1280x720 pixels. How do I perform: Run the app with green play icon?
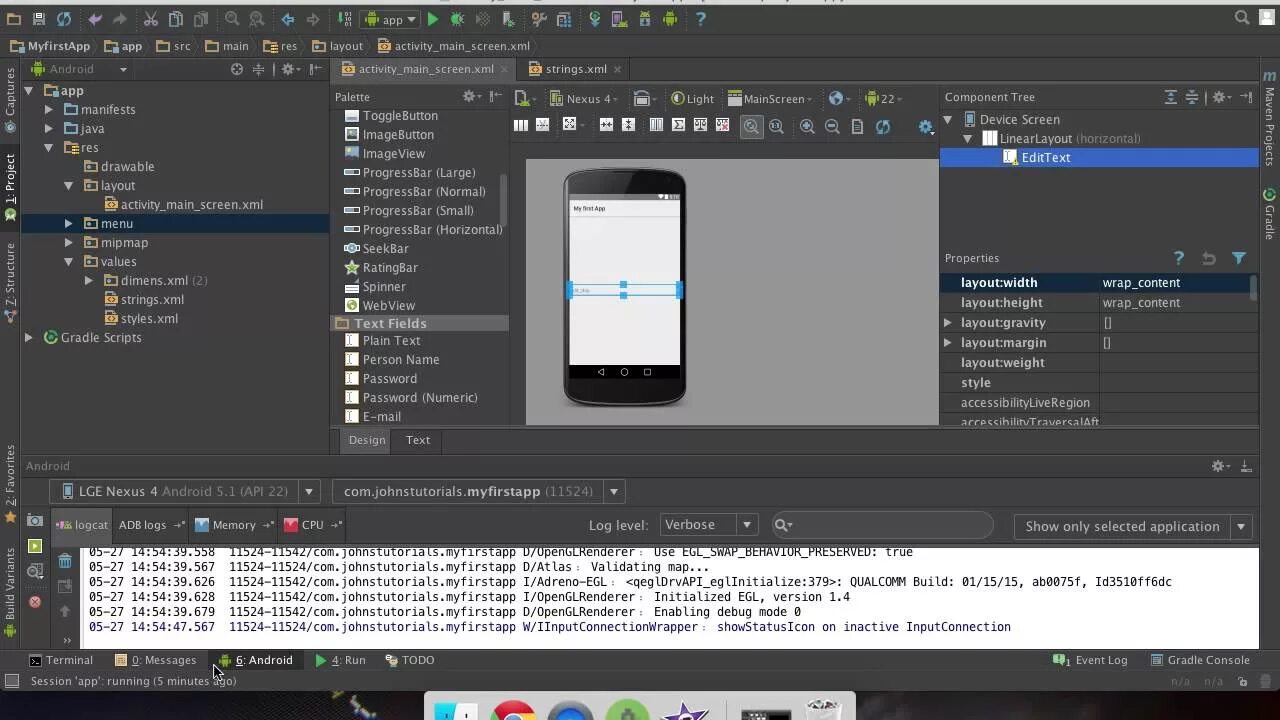click(433, 19)
